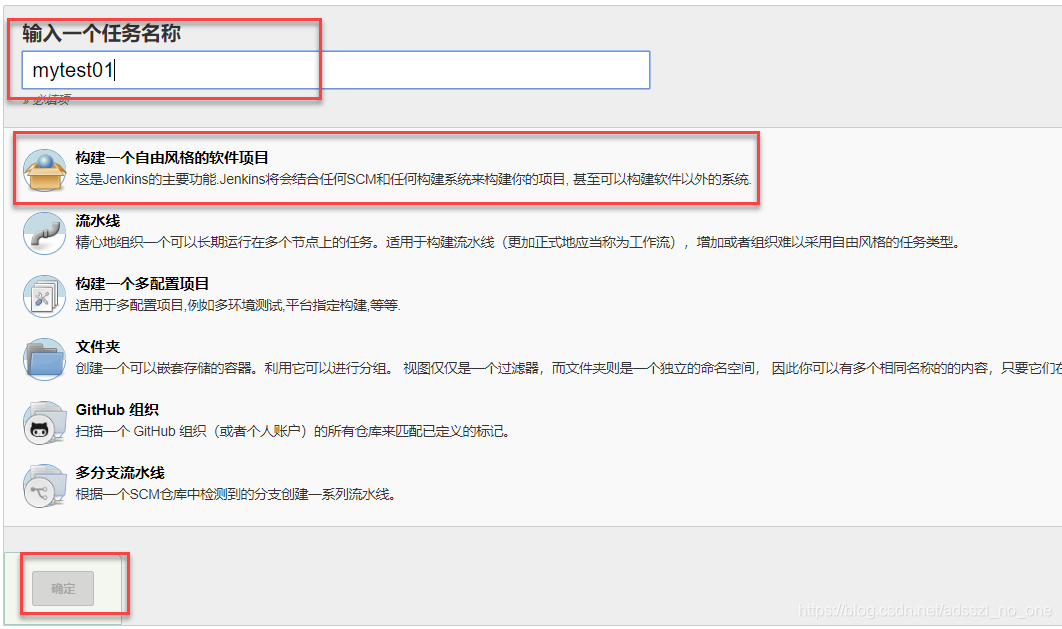Click description starting 精心地组织一个可以长期运行

point(519,242)
